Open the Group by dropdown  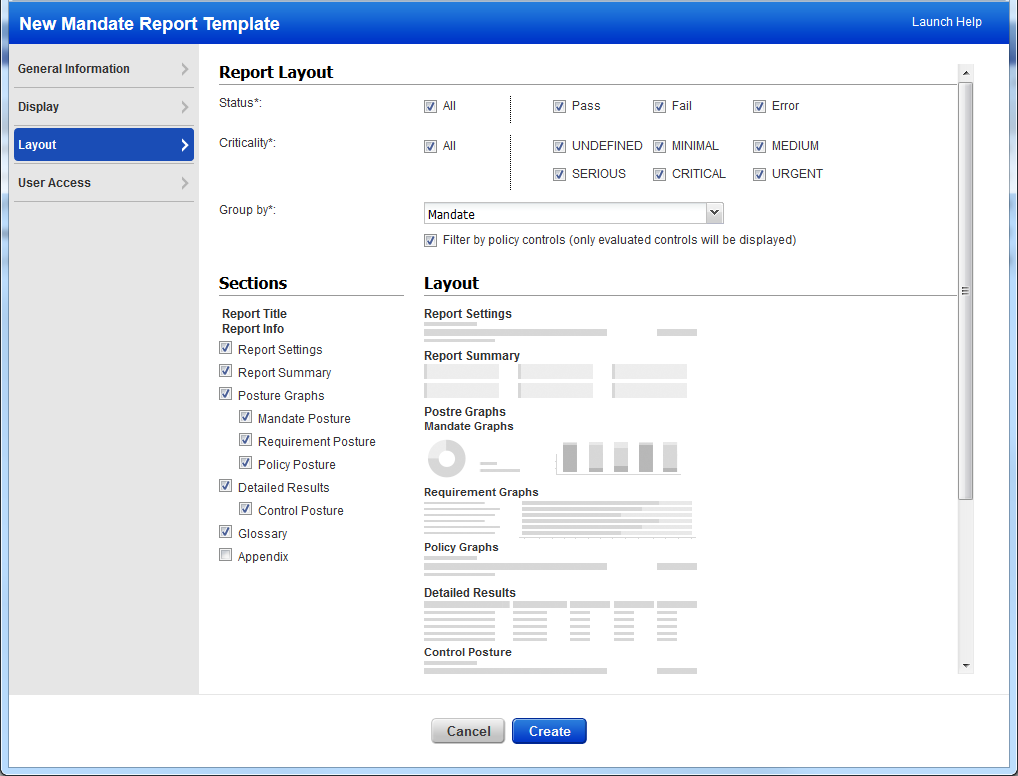pos(713,213)
